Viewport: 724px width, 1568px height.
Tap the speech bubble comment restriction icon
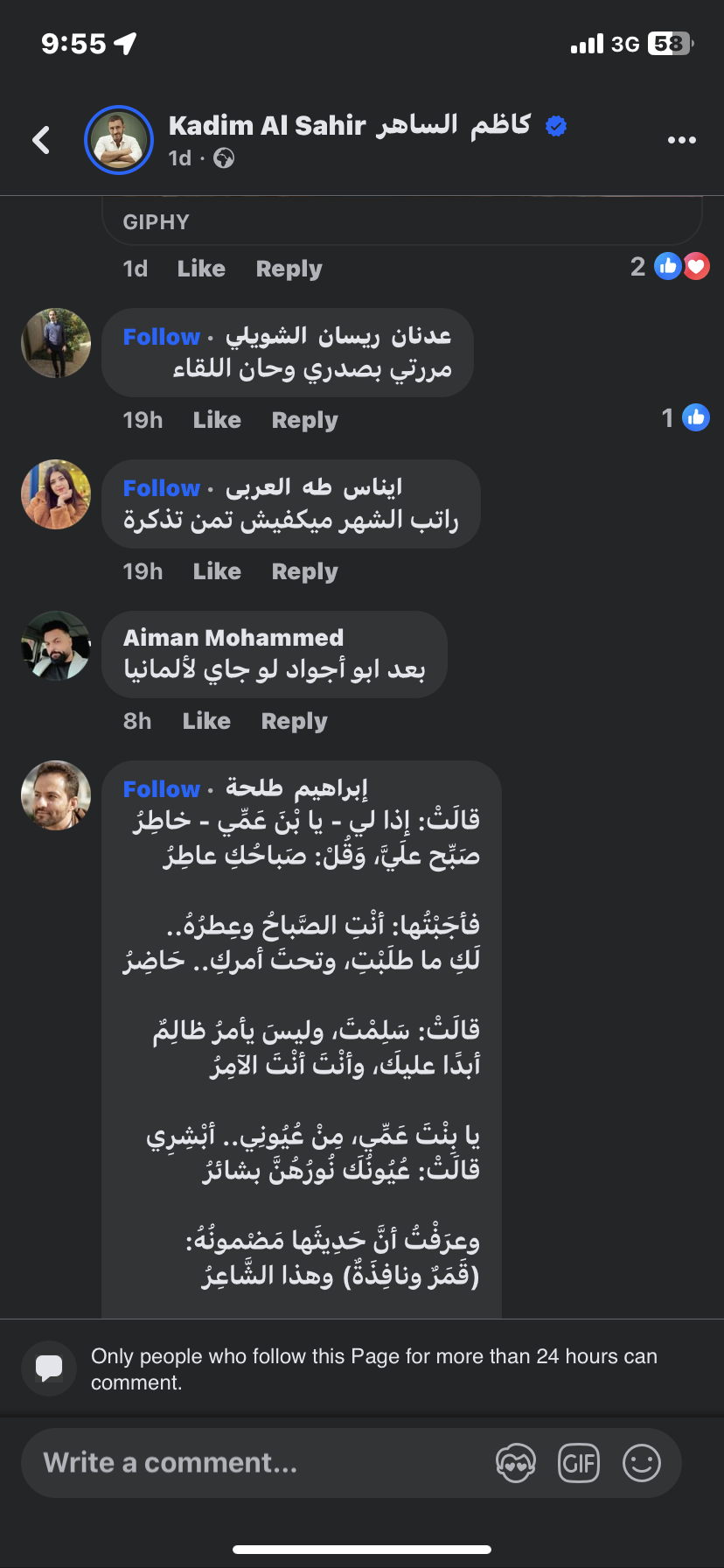pyautogui.click(x=49, y=1368)
